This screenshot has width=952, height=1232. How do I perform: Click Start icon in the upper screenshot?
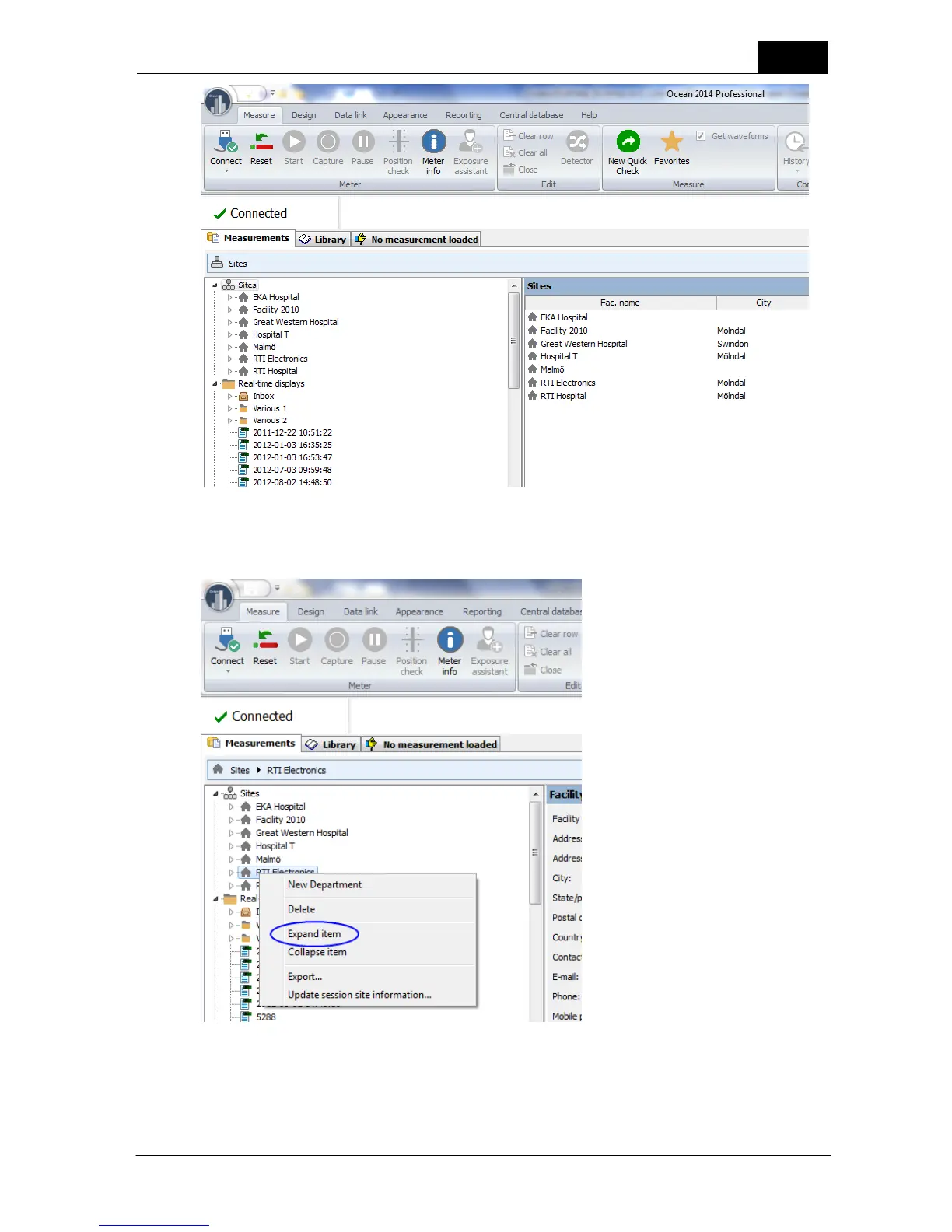(x=294, y=142)
